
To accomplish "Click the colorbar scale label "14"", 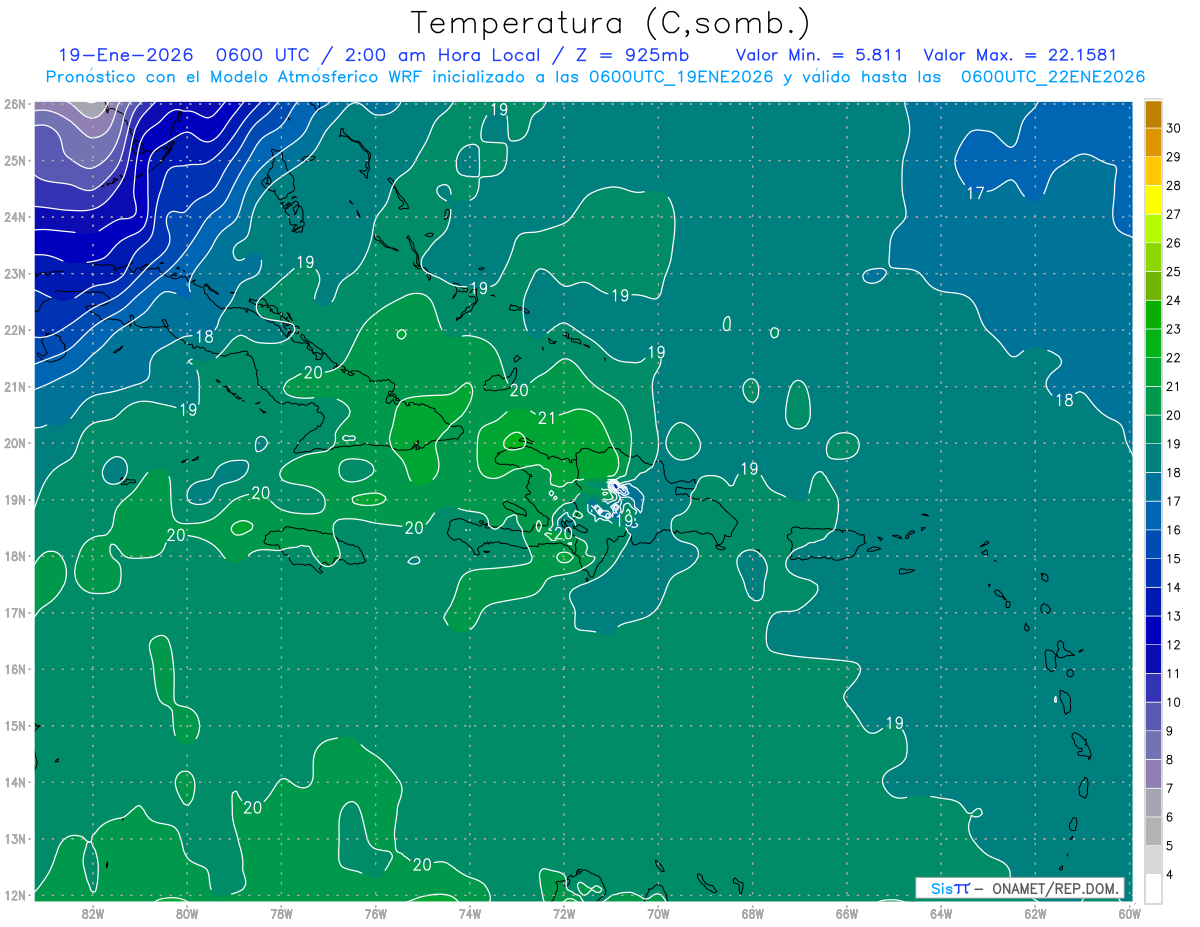I will pos(1173,587).
